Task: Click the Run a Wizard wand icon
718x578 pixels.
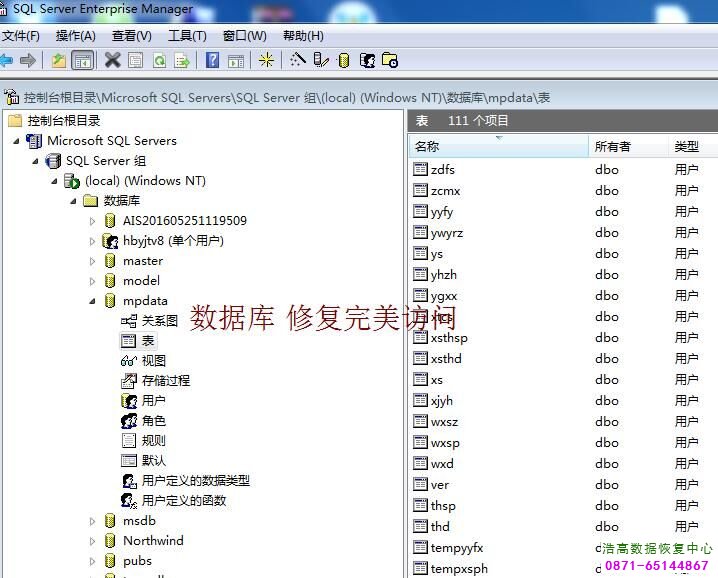Action: pyautogui.click(x=297, y=61)
